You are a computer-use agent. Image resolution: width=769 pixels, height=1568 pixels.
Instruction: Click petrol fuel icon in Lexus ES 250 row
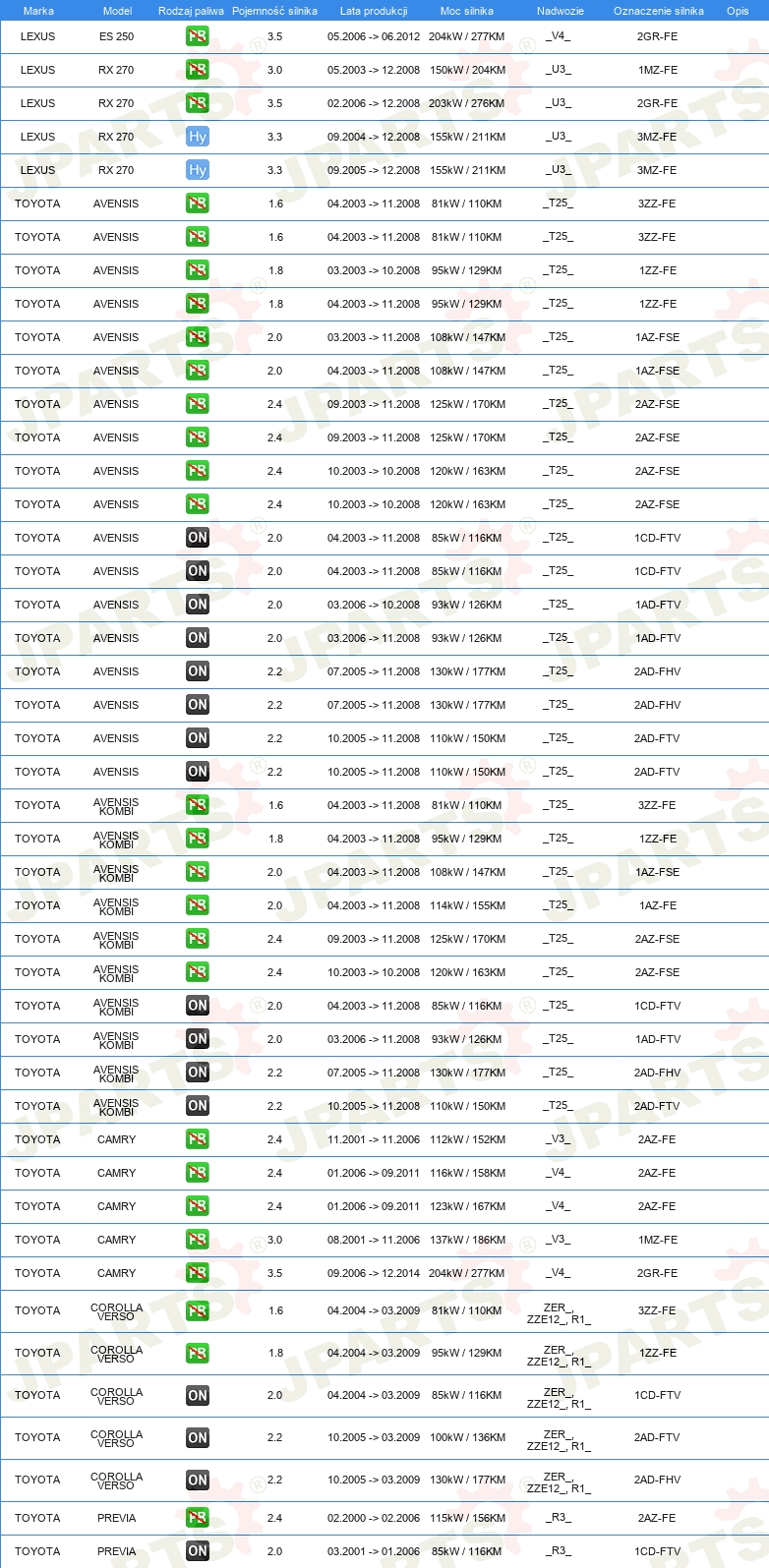pos(198,36)
